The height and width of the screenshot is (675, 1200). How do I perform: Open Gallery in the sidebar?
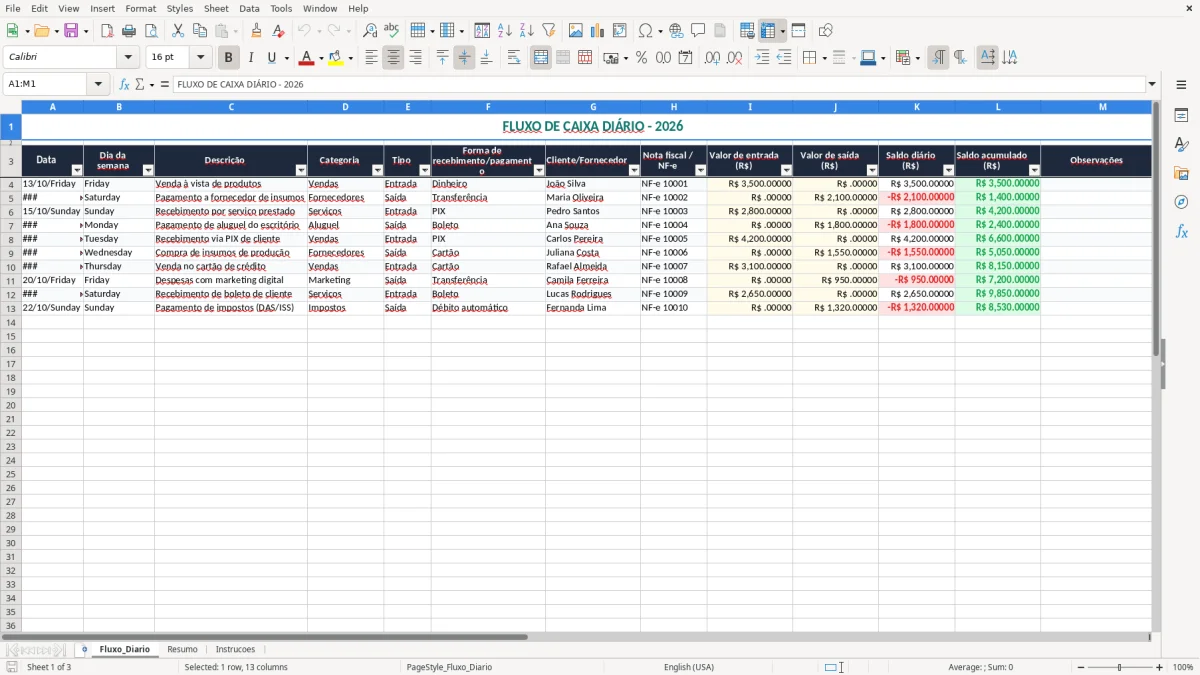coord(1181,173)
